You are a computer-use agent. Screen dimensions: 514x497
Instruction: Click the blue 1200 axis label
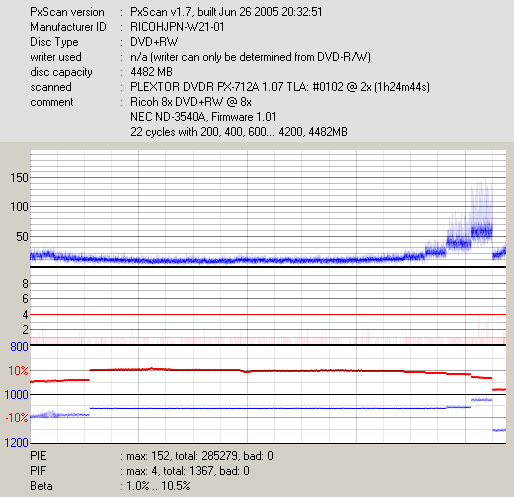tap(16, 443)
